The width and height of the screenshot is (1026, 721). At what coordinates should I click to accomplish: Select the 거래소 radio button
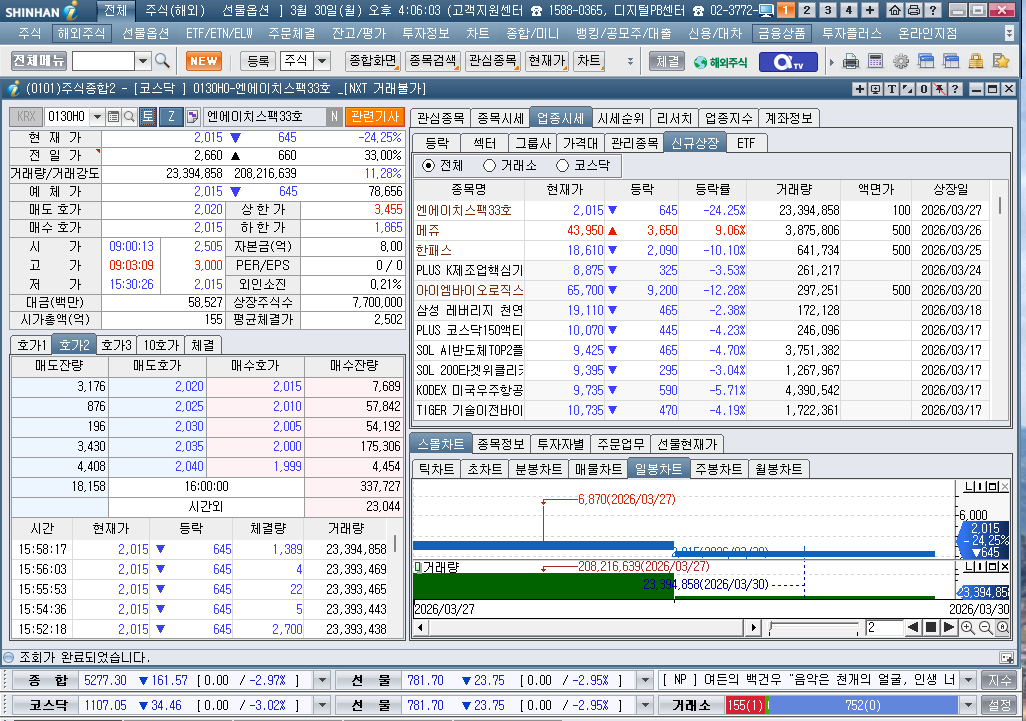(489, 166)
